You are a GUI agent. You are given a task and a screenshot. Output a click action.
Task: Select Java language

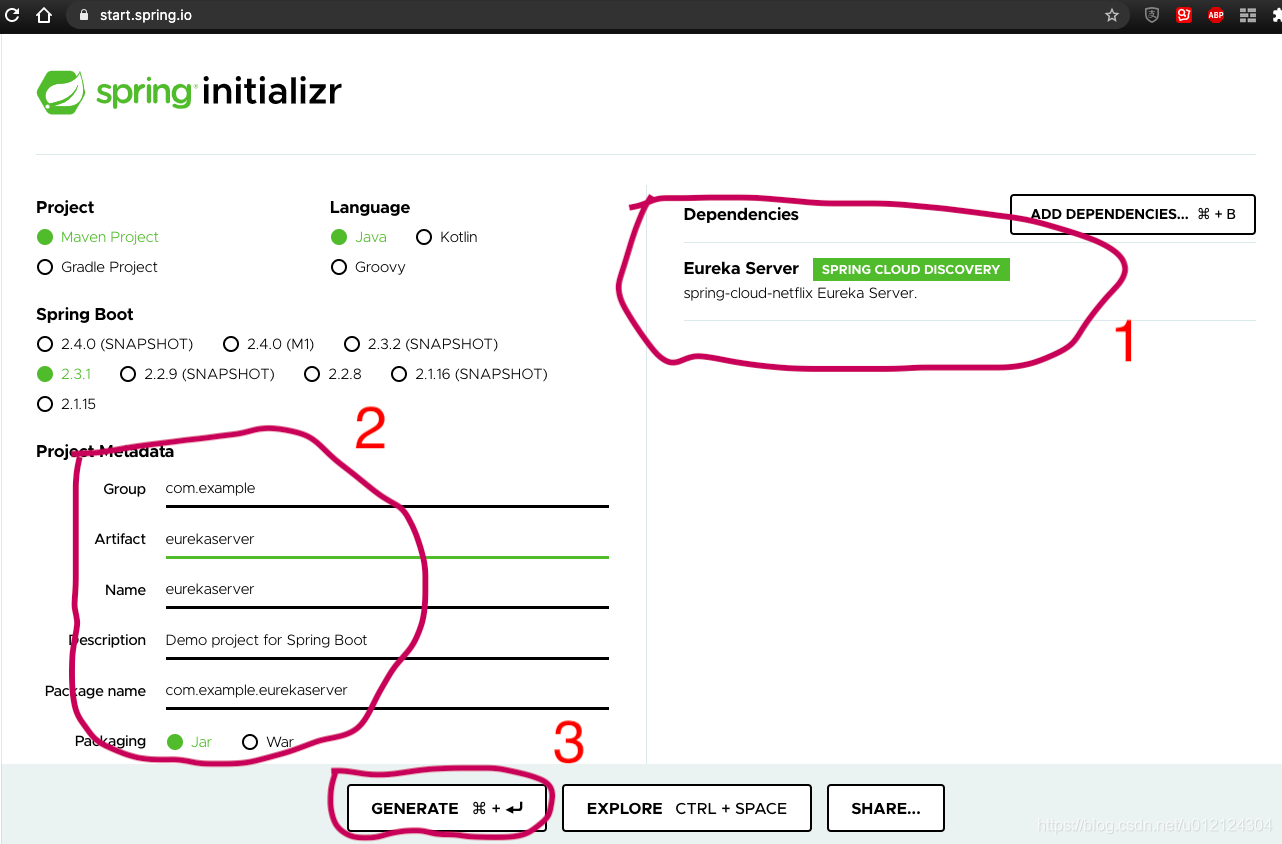click(x=358, y=237)
